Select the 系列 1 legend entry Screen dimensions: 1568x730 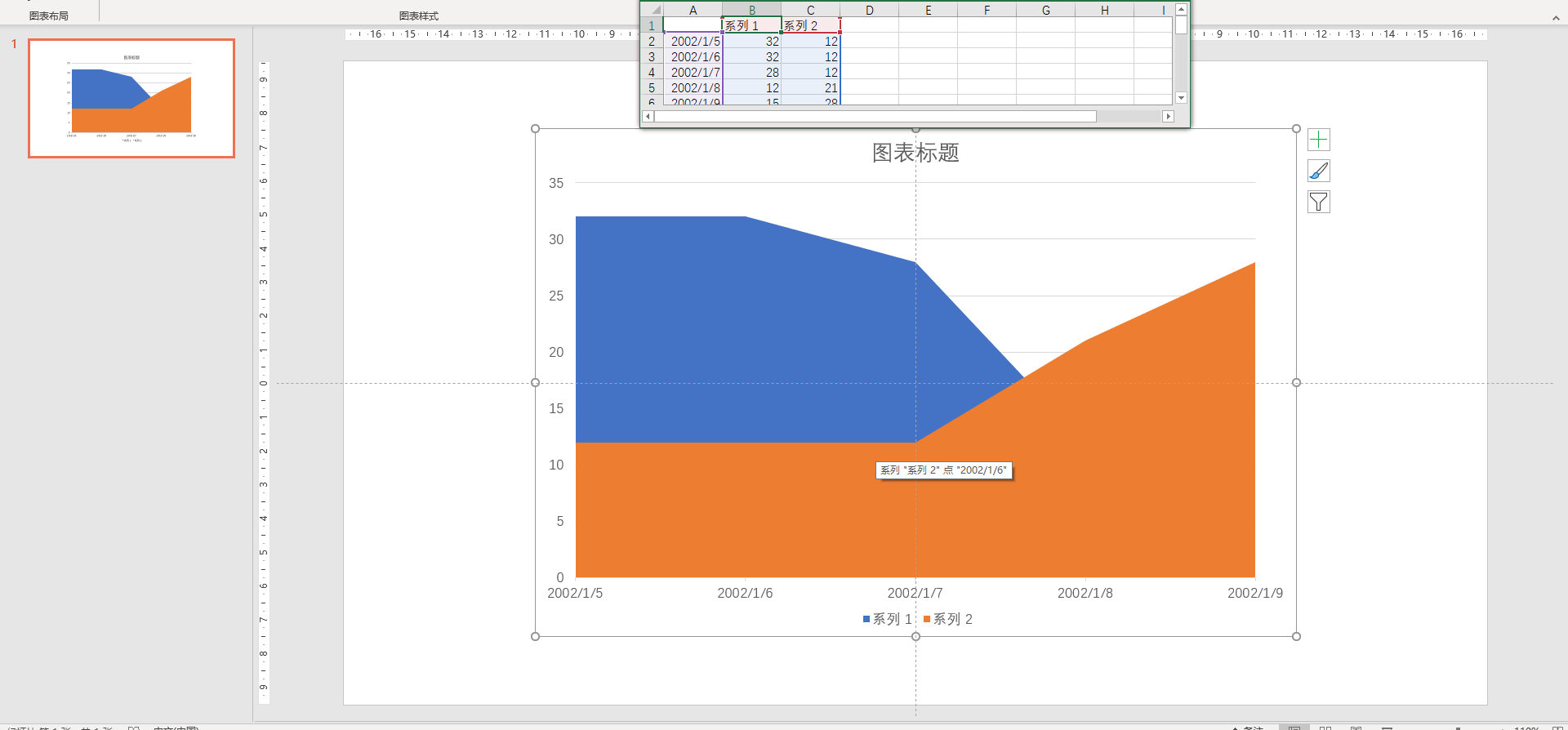tap(887, 619)
